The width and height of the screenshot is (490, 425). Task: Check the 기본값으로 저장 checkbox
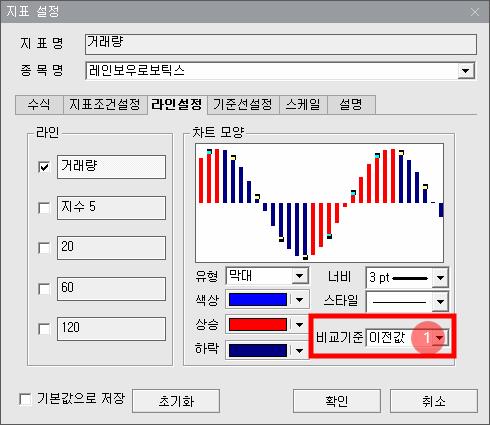(x=25, y=399)
